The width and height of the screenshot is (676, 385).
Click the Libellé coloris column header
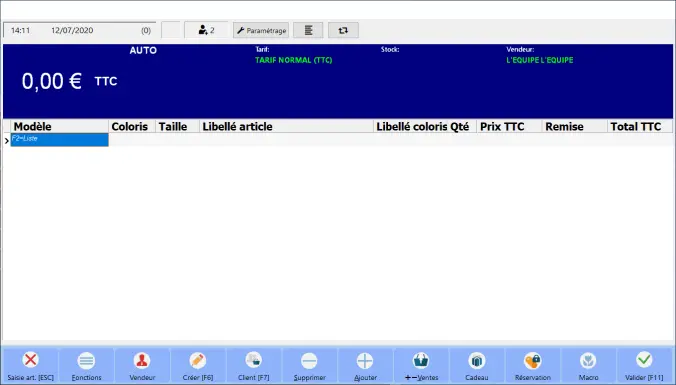412,126
